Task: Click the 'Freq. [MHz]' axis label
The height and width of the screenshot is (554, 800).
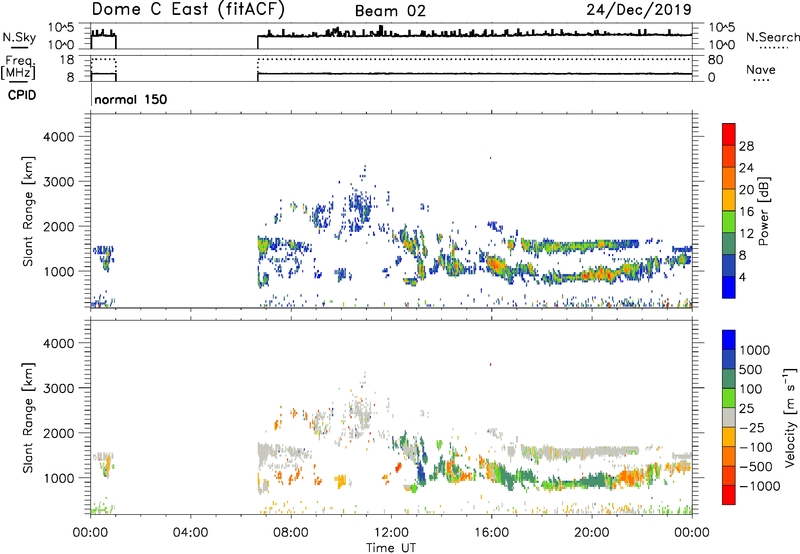Action: [x=18, y=68]
